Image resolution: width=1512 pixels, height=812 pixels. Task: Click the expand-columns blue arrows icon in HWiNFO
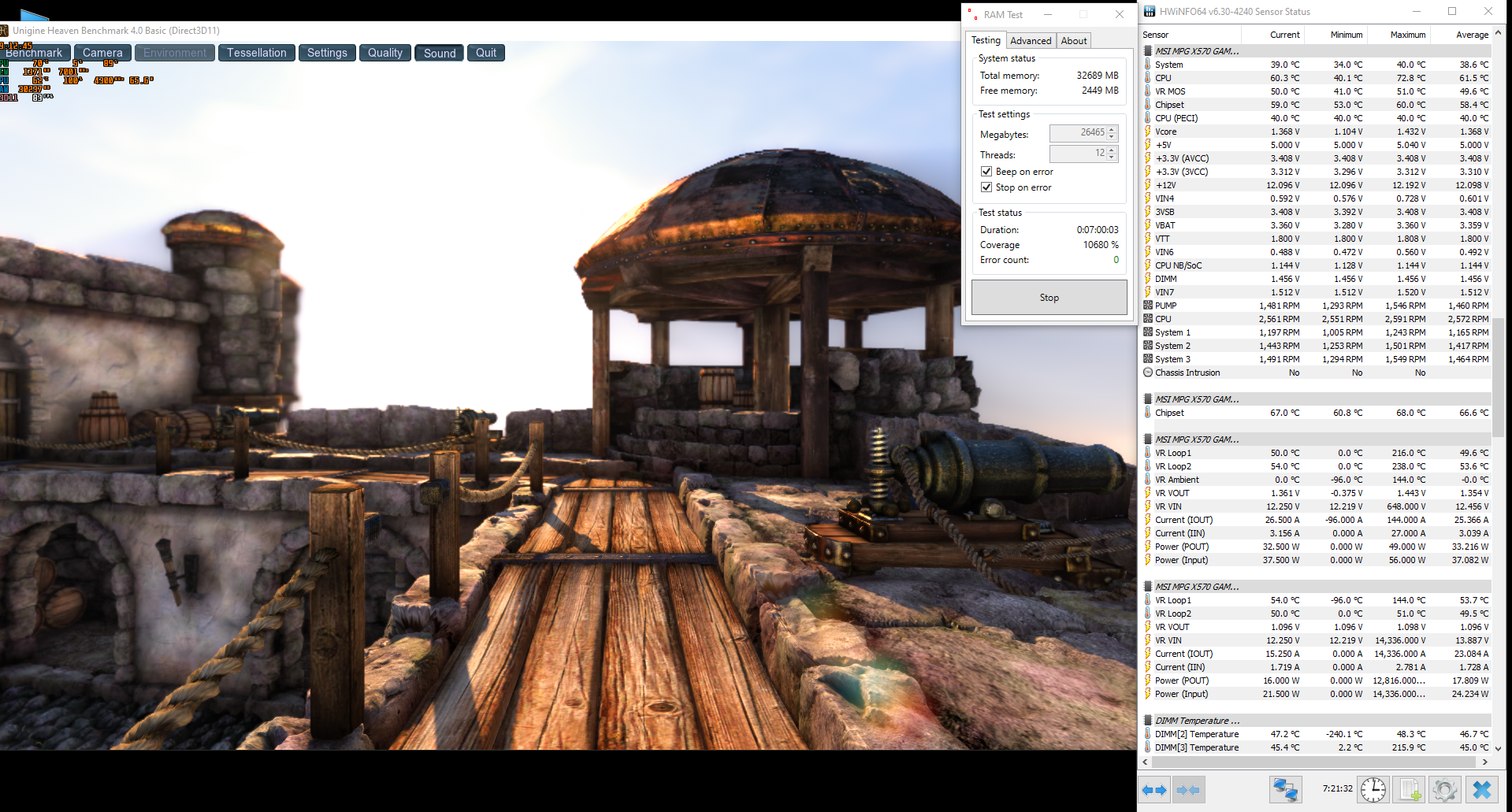coord(1154,789)
